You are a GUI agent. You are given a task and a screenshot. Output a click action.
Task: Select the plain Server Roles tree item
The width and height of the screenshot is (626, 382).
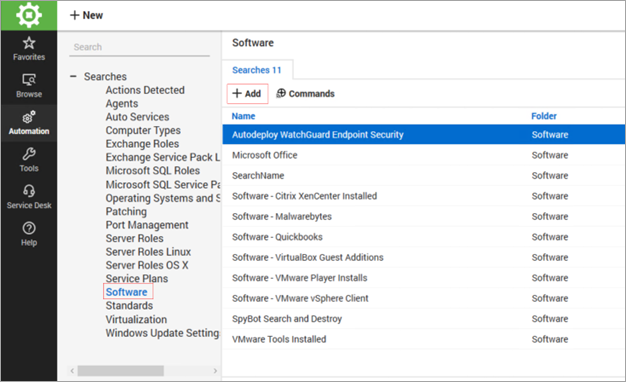coord(135,238)
